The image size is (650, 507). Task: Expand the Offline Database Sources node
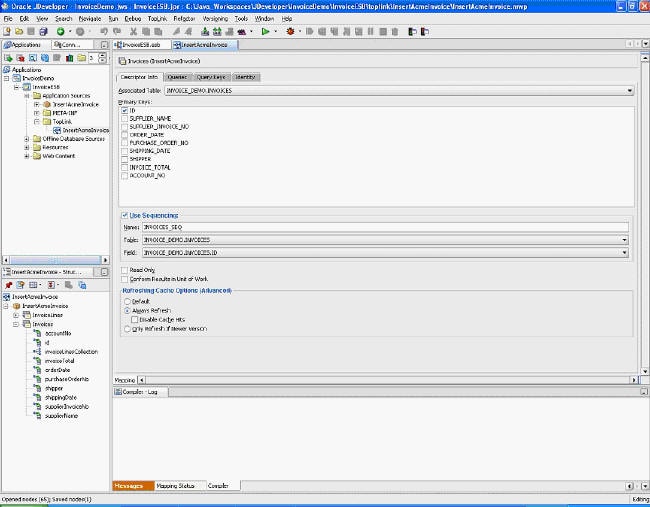[27, 139]
